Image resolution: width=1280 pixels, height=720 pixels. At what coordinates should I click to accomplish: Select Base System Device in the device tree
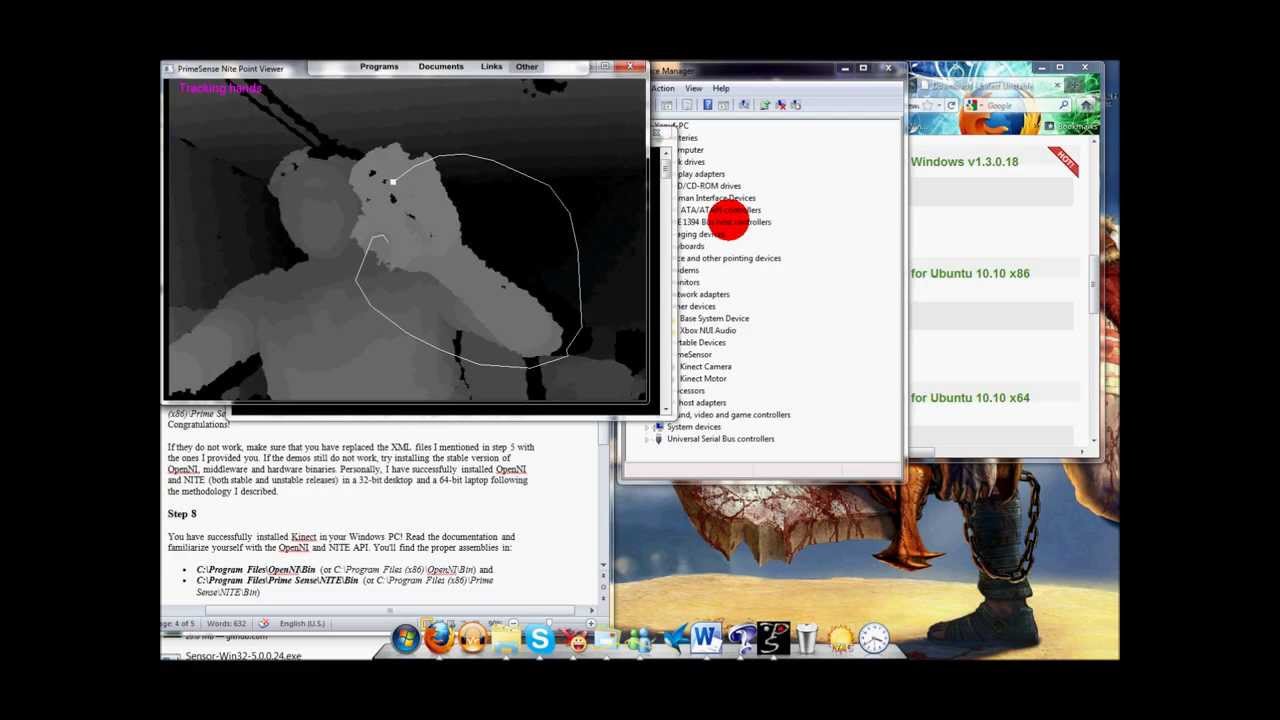[714, 318]
